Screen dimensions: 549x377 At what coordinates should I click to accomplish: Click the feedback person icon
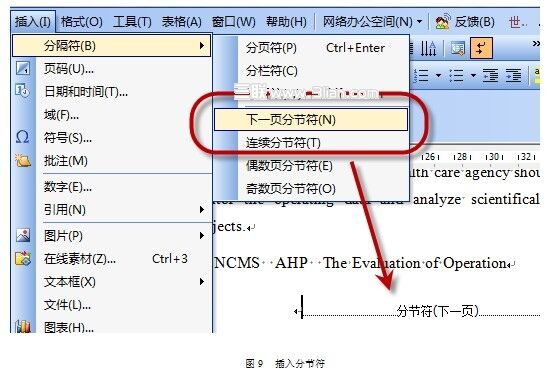point(442,22)
